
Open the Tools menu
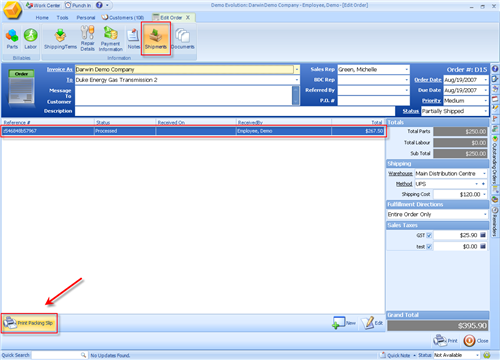62,18
